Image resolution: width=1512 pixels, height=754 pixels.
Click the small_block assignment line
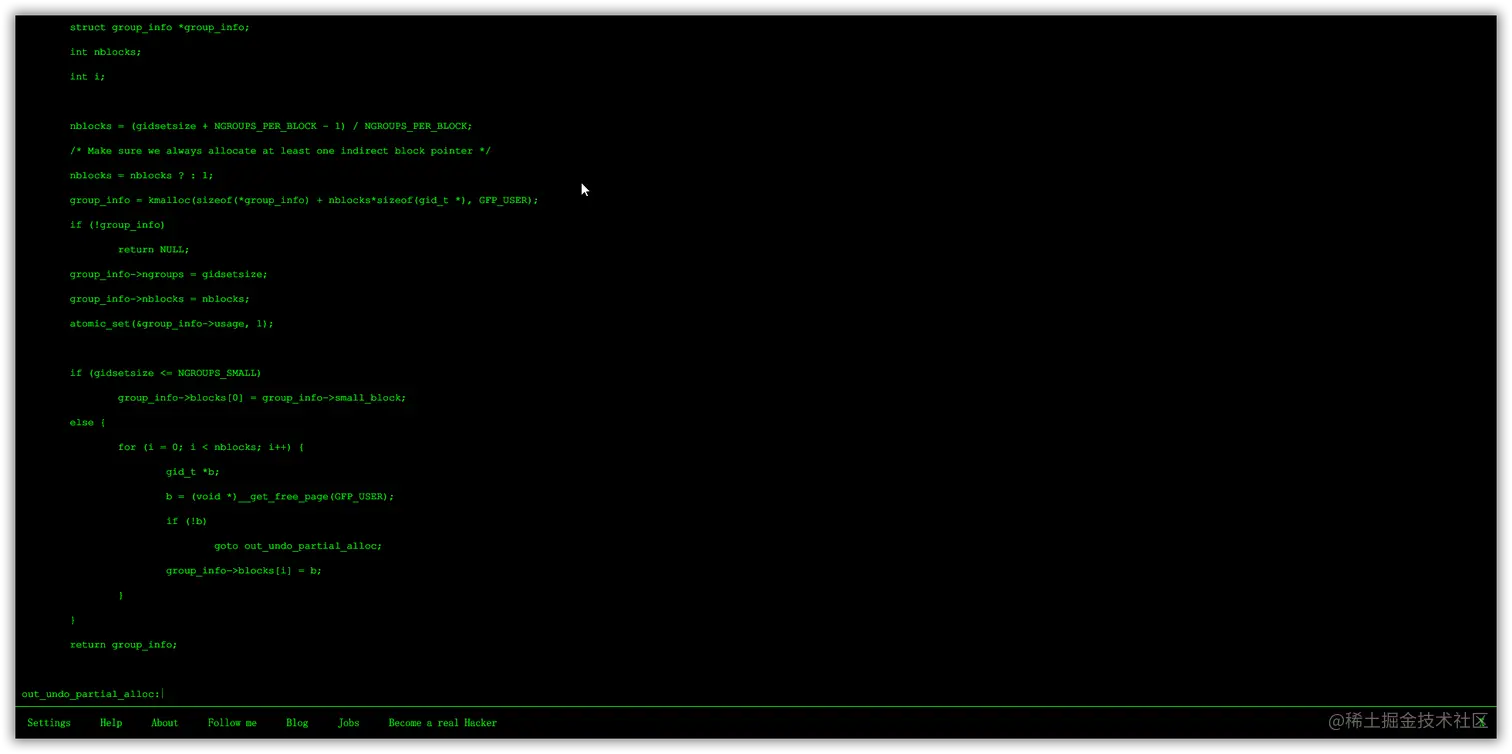[262, 398]
